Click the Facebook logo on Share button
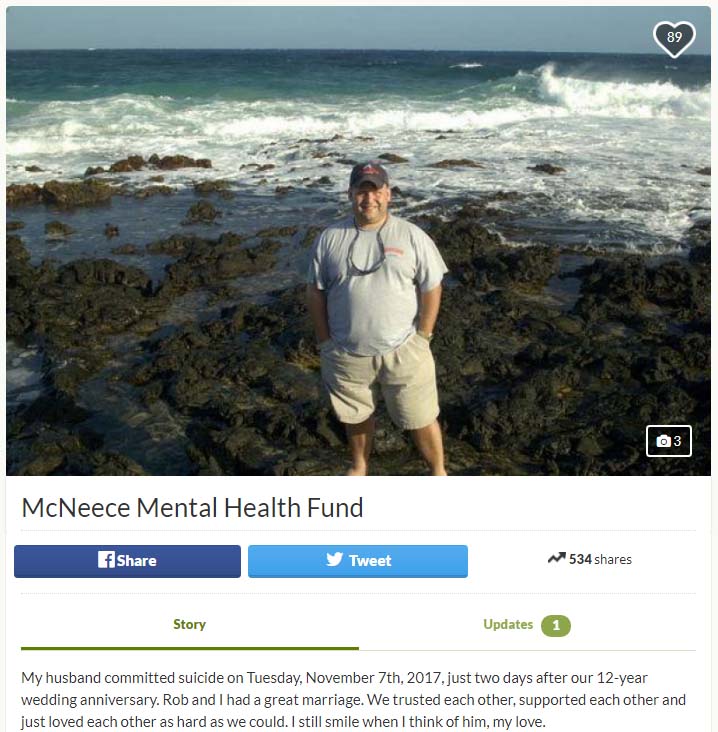Screen dimensions: 718x732 pos(106,559)
